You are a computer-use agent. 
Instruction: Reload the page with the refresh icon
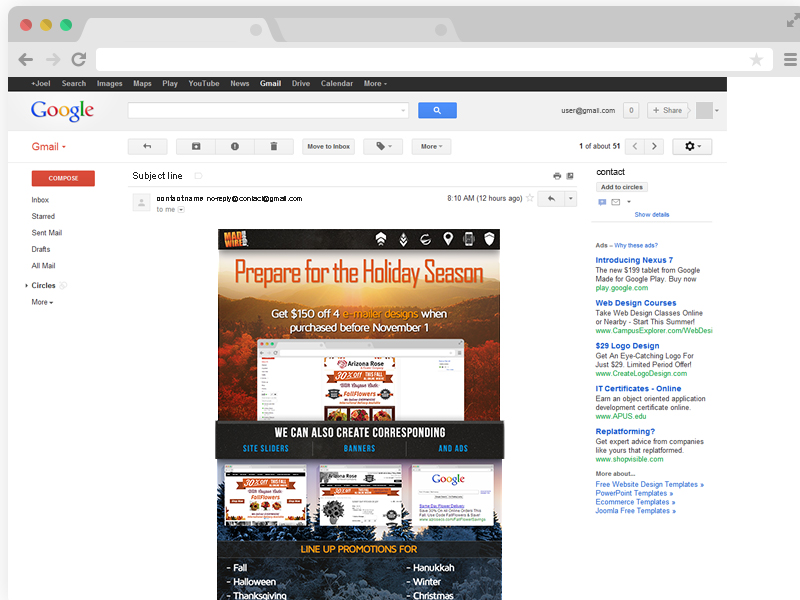click(x=79, y=60)
